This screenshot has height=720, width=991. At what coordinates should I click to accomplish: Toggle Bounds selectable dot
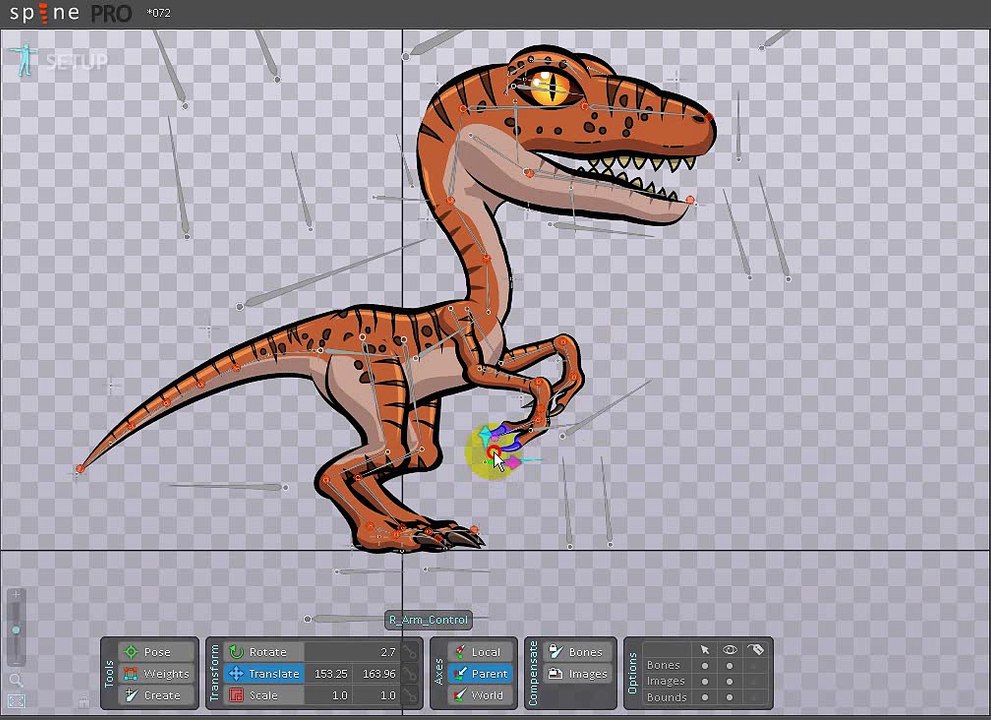tap(705, 697)
